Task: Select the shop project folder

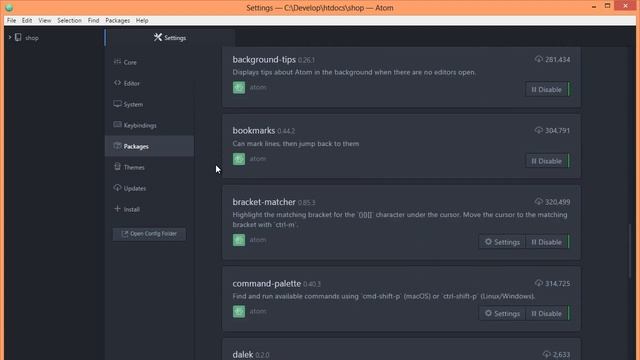Action: [32, 38]
